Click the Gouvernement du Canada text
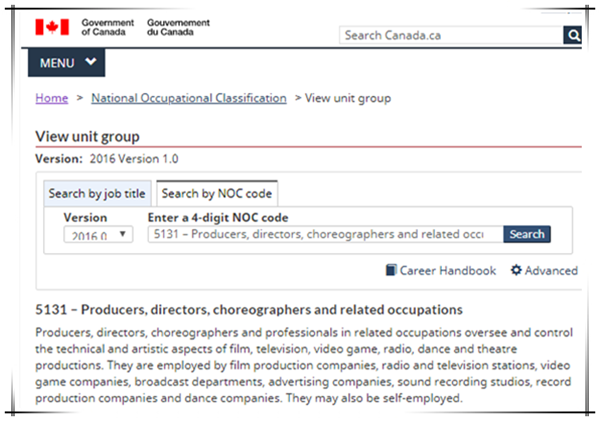 [178, 27]
